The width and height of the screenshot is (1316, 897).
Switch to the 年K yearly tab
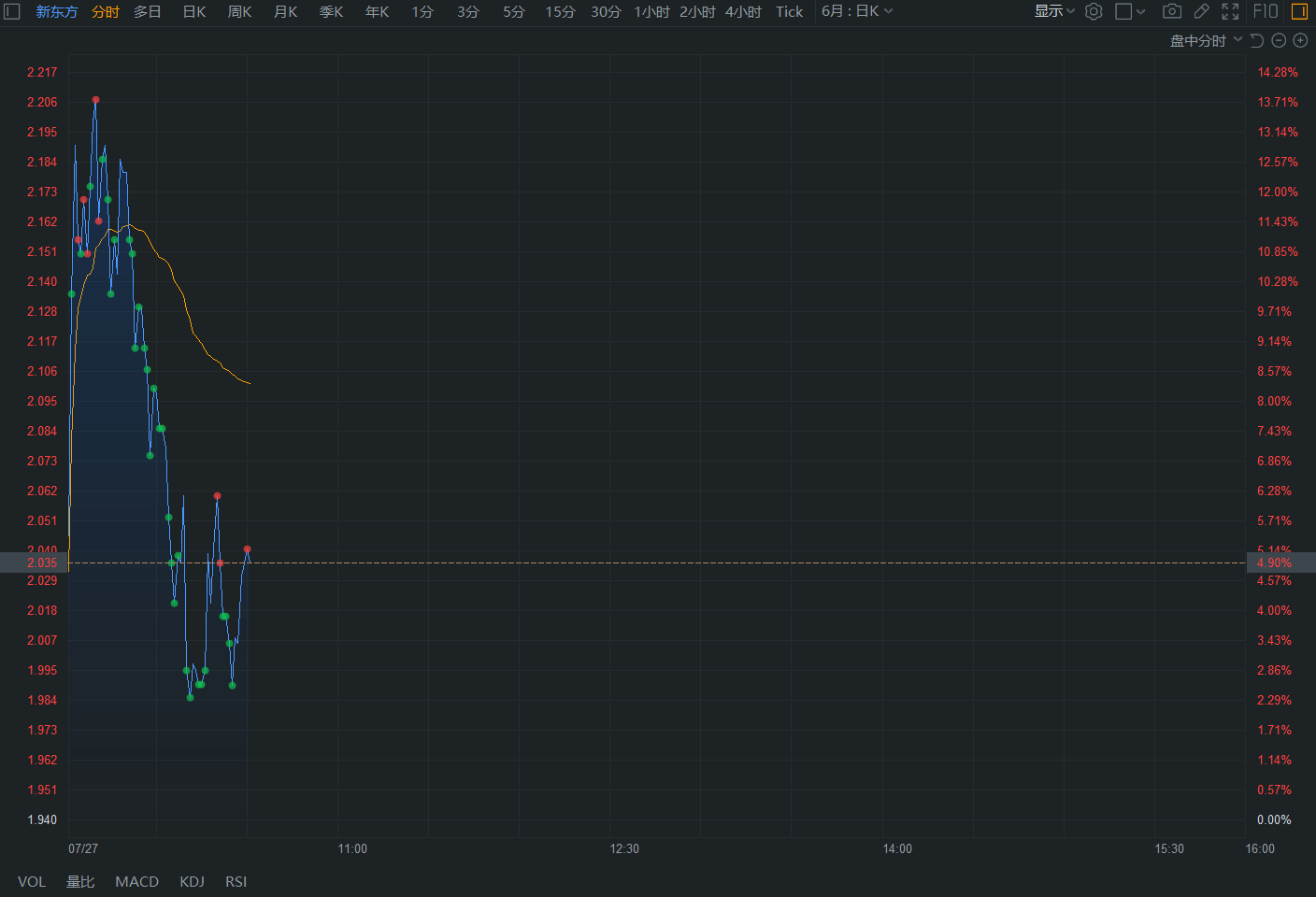point(378,12)
